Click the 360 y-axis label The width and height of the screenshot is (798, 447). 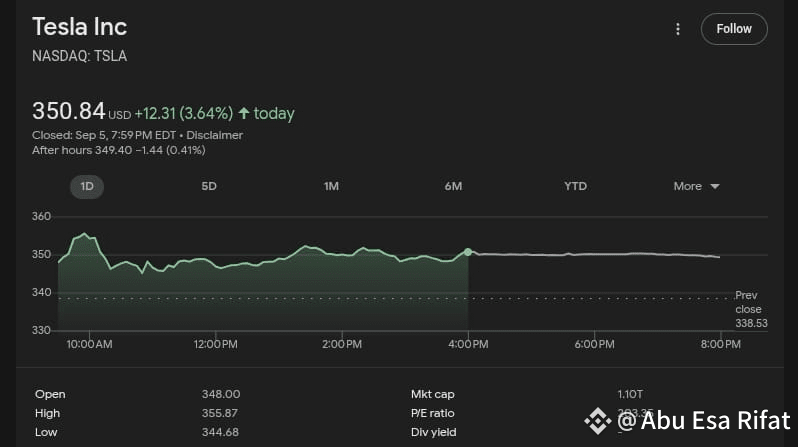coord(41,216)
